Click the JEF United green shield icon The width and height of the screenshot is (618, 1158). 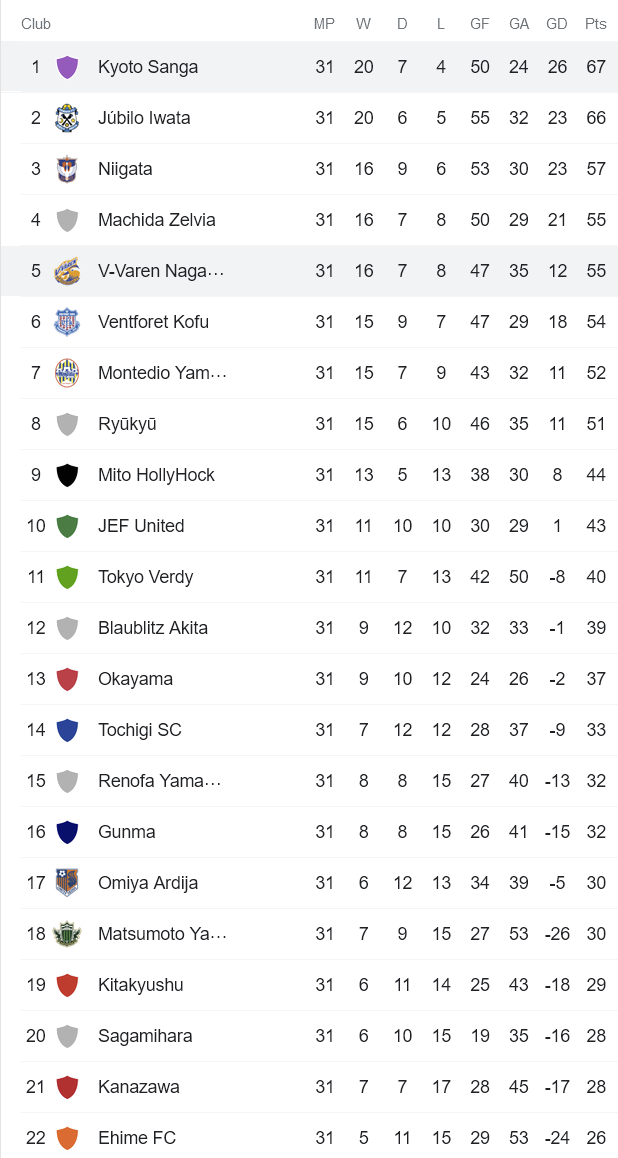click(x=68, y=525)
